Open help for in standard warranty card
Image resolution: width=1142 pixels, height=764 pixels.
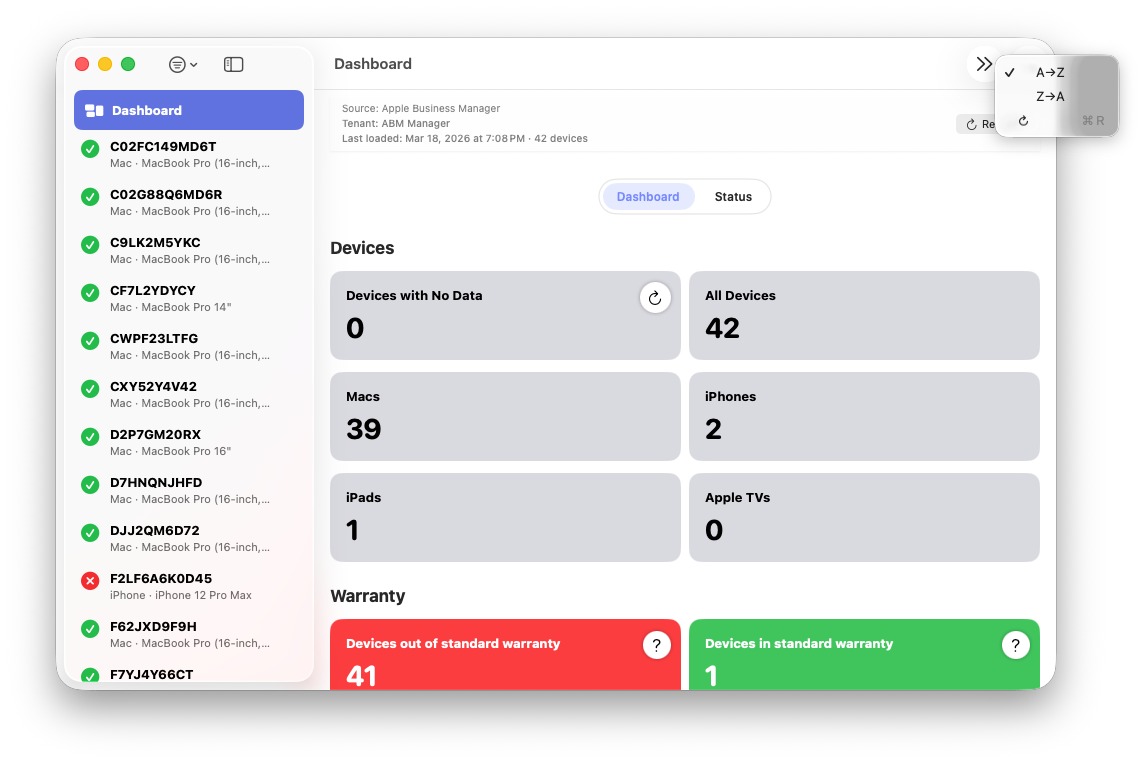click(1015, 646)
